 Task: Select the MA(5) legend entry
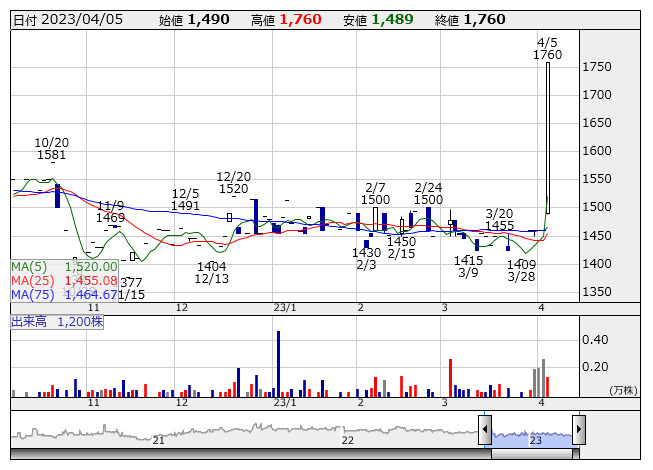(64, 267)
